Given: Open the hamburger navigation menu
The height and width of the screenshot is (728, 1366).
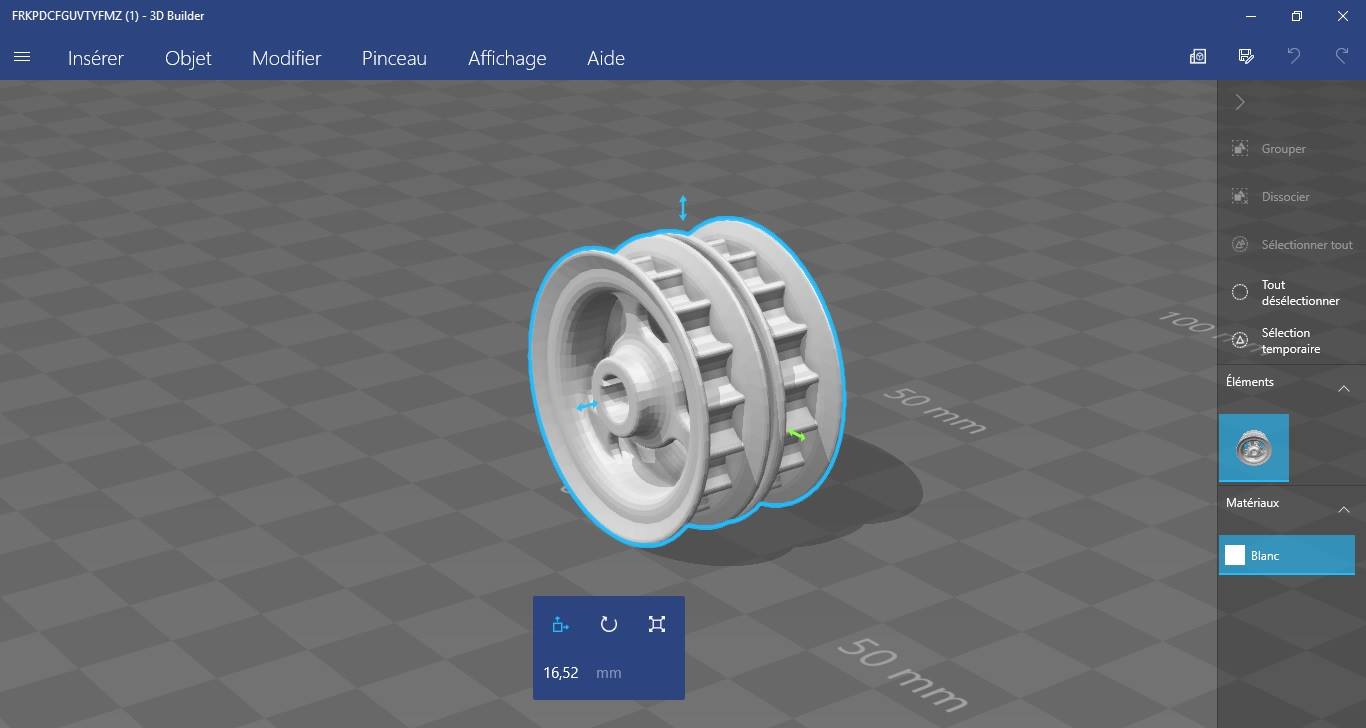Looking at the screenshot, I should [x=22, y=57].
